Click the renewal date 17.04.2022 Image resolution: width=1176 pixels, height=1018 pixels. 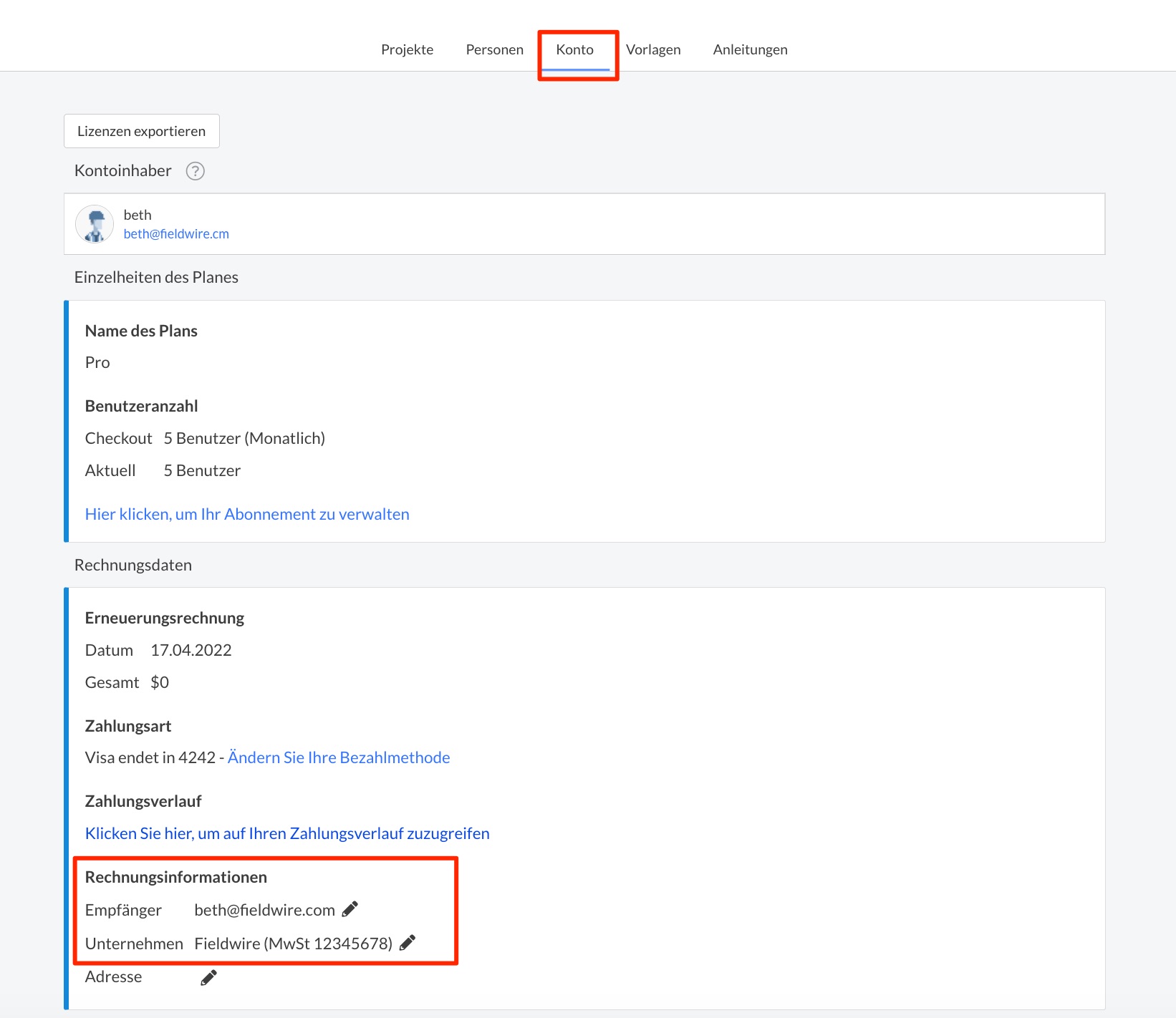click(191, 650)
